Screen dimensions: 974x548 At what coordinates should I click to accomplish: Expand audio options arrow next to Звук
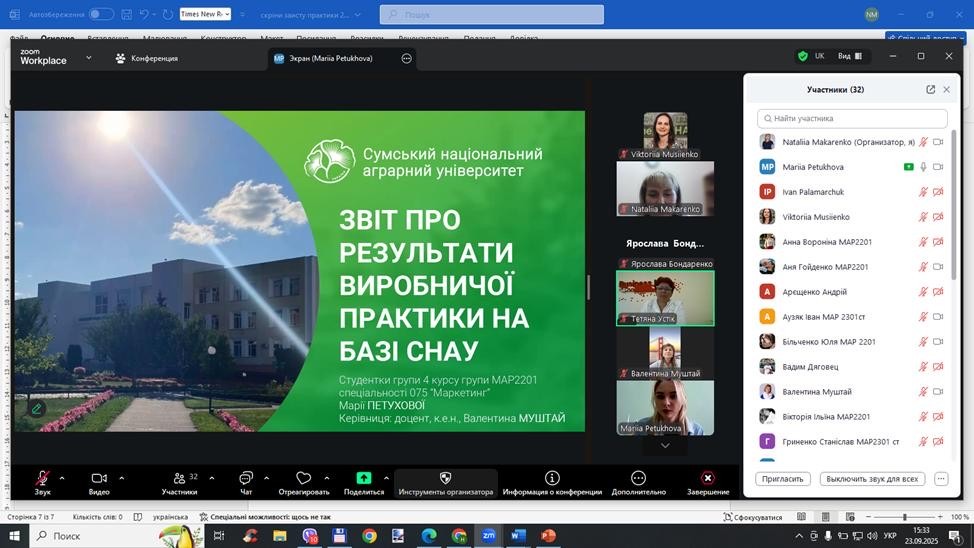62,478
